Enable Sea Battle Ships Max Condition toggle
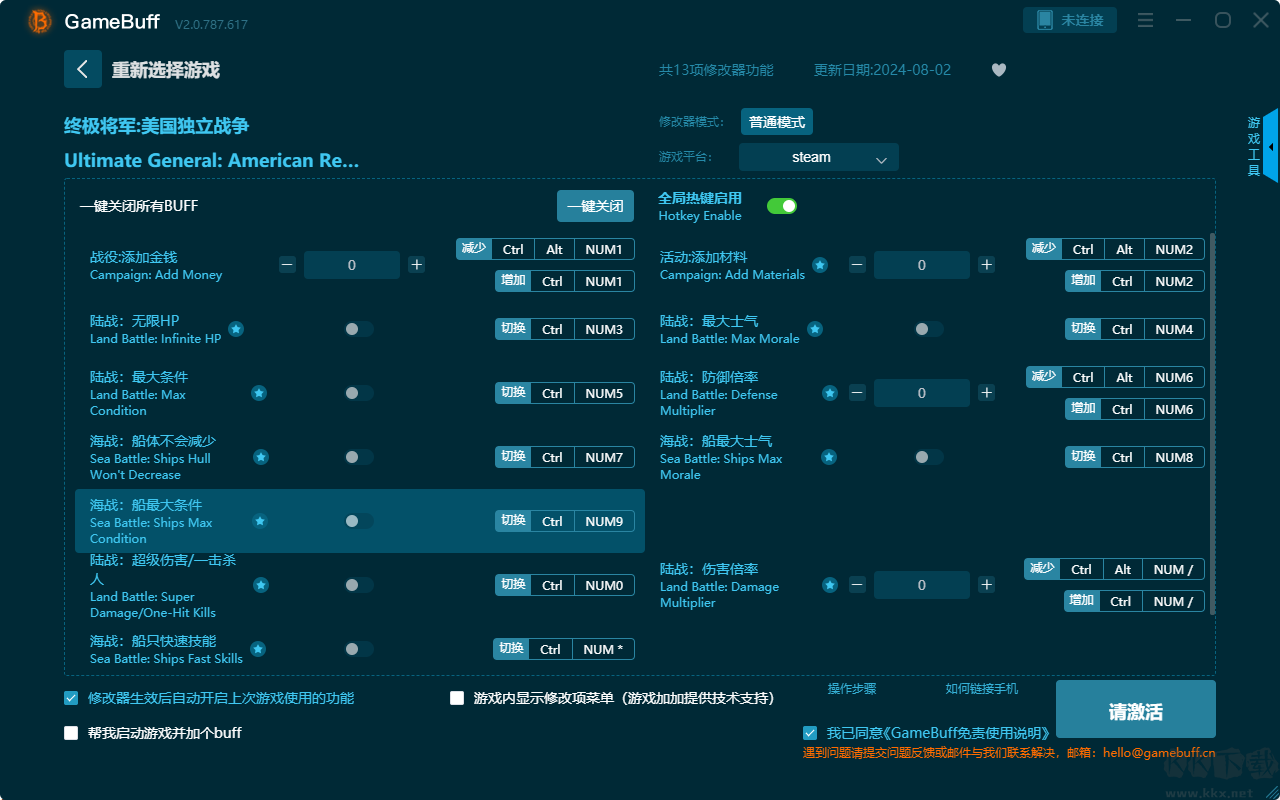The image size is (1280, 800). 359,521
